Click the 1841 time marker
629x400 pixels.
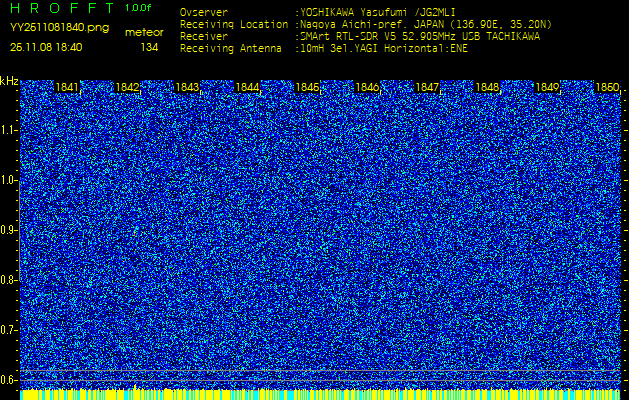pyautogui.click(x=68, y=87)
